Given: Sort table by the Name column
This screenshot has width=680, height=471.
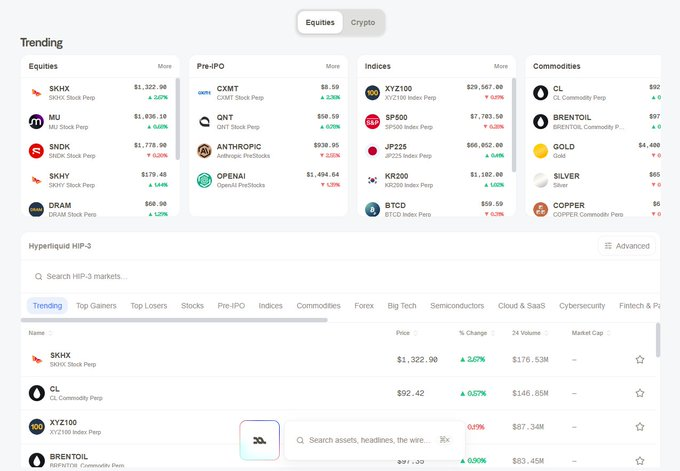Looking at the screenshot, I should [40, 333].
